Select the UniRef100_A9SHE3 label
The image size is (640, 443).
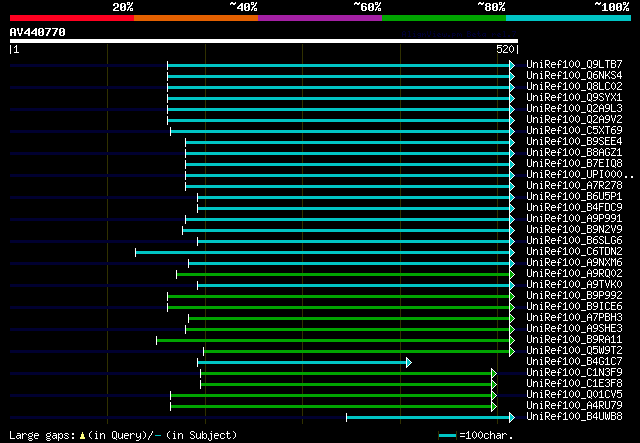tap(574, 329)
